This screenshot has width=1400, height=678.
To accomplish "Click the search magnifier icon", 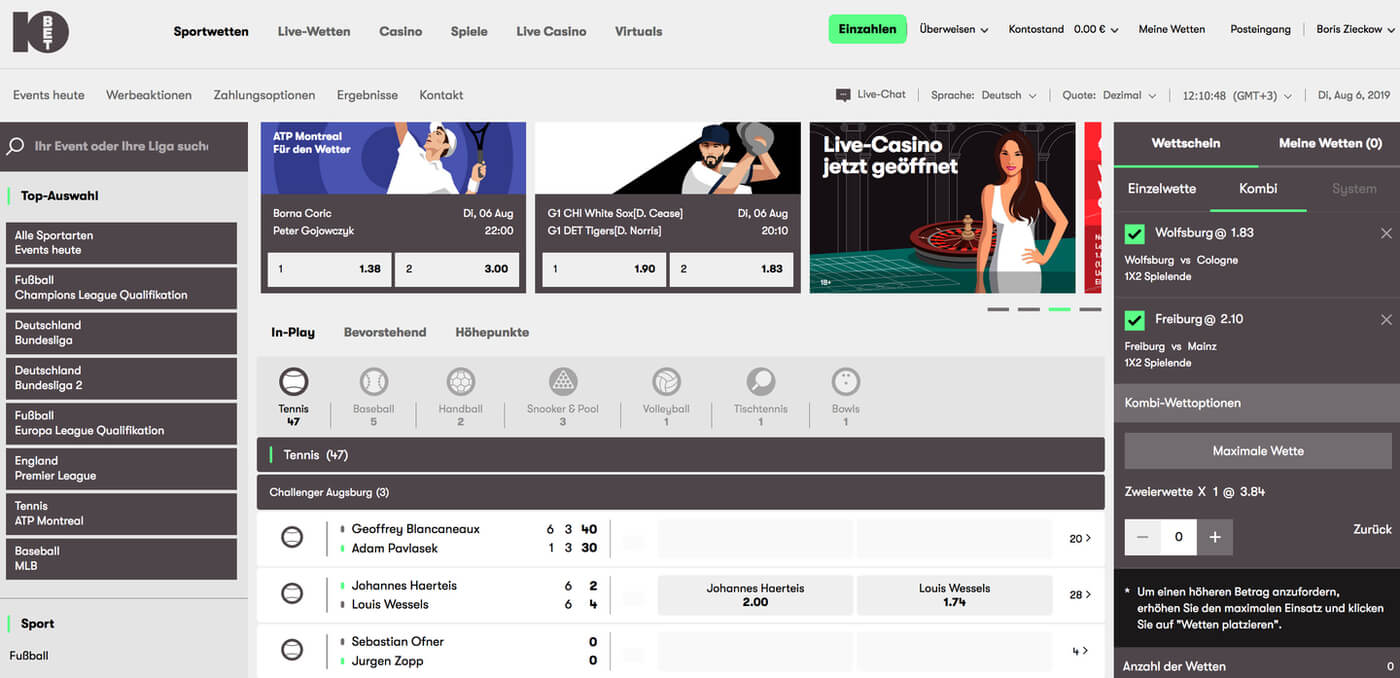I will coord(15,146).
